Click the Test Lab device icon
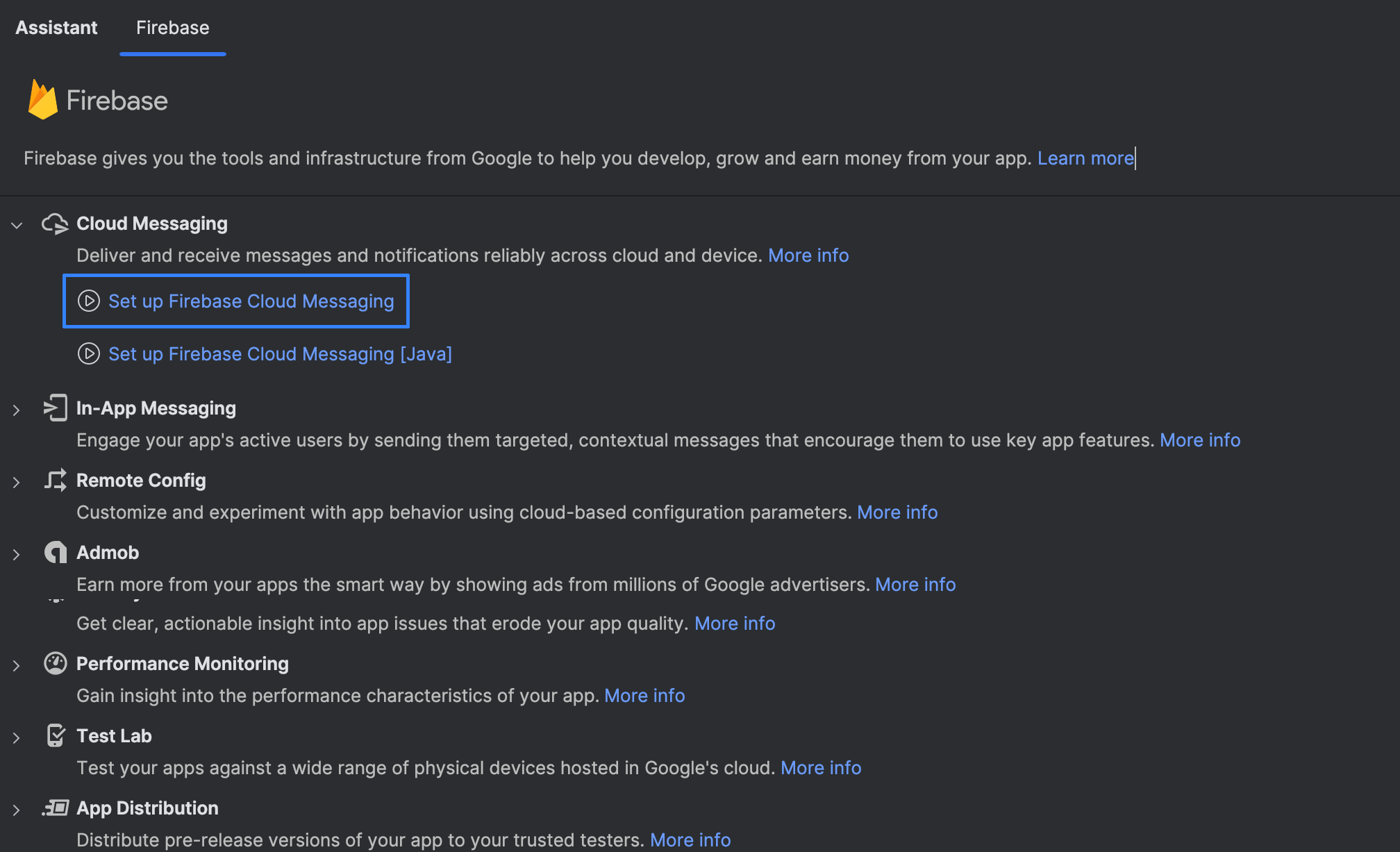This screenshot has height=852, width=1400. click(x=55, y=735)
